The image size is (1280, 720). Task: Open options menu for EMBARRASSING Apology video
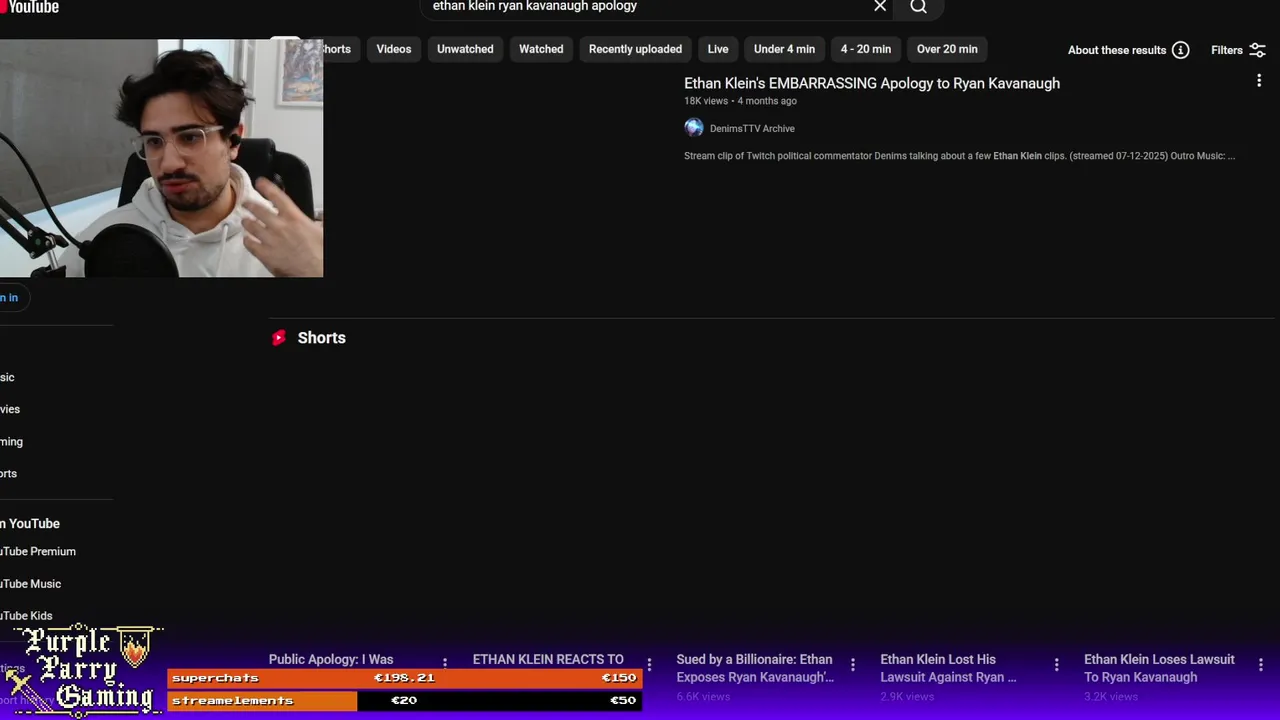pos(1259,81)
